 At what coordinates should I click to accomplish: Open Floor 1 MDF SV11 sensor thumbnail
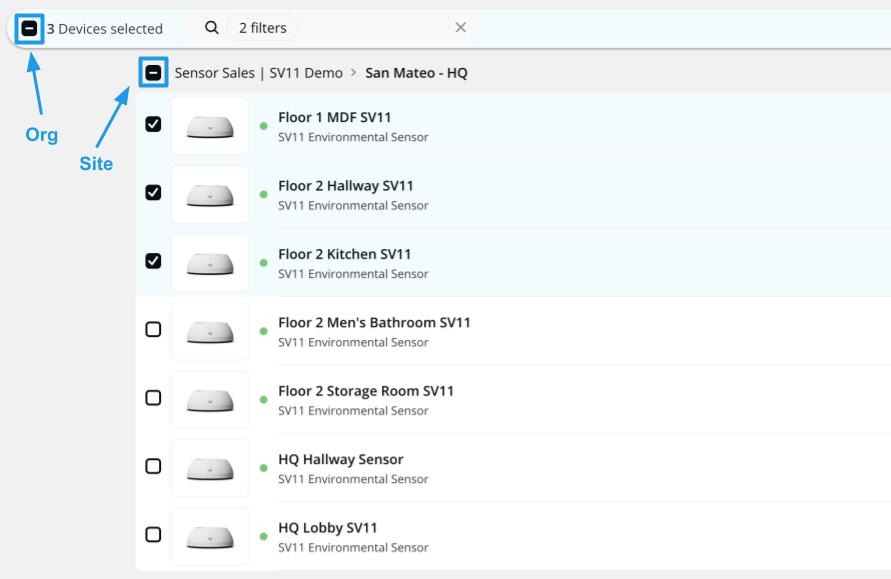click(210, 126)
